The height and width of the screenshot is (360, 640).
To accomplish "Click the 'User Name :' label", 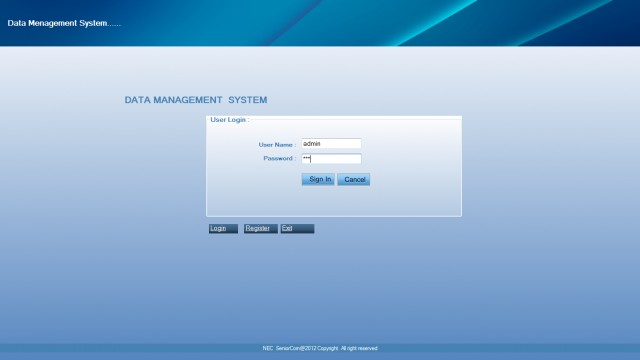I will tap(277, 144).
